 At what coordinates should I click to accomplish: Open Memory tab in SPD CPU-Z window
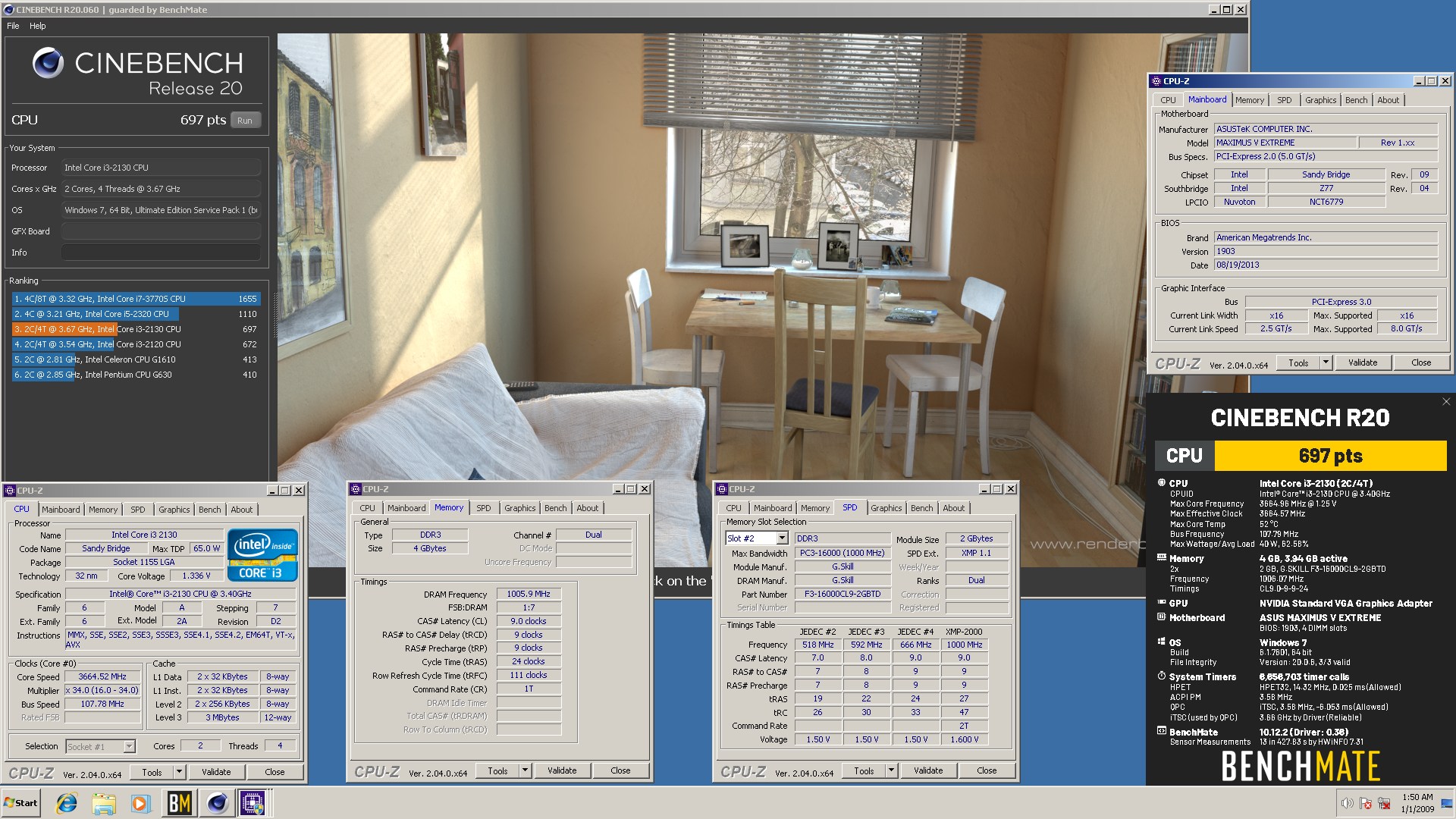[x=814, y=508]
